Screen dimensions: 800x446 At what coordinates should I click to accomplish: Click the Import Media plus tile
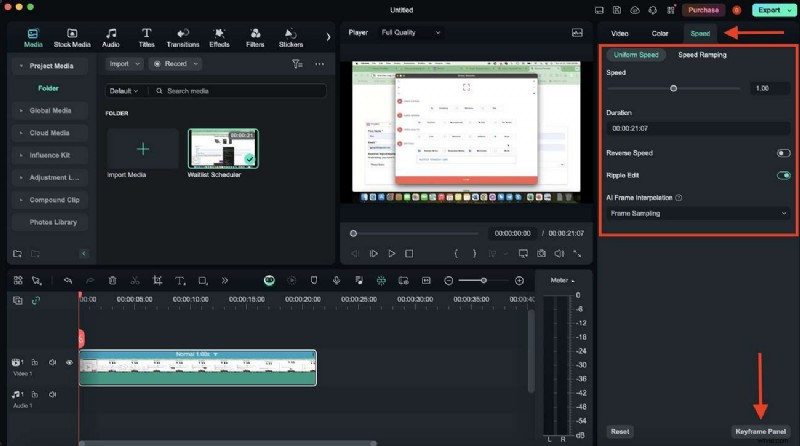click(143, 148)
